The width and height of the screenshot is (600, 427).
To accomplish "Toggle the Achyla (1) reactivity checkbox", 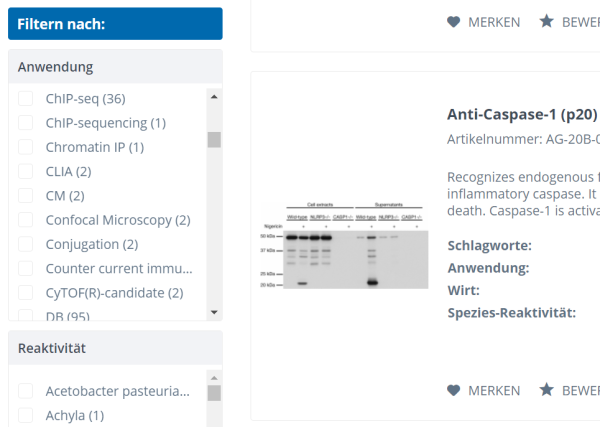I will [26, 415].
